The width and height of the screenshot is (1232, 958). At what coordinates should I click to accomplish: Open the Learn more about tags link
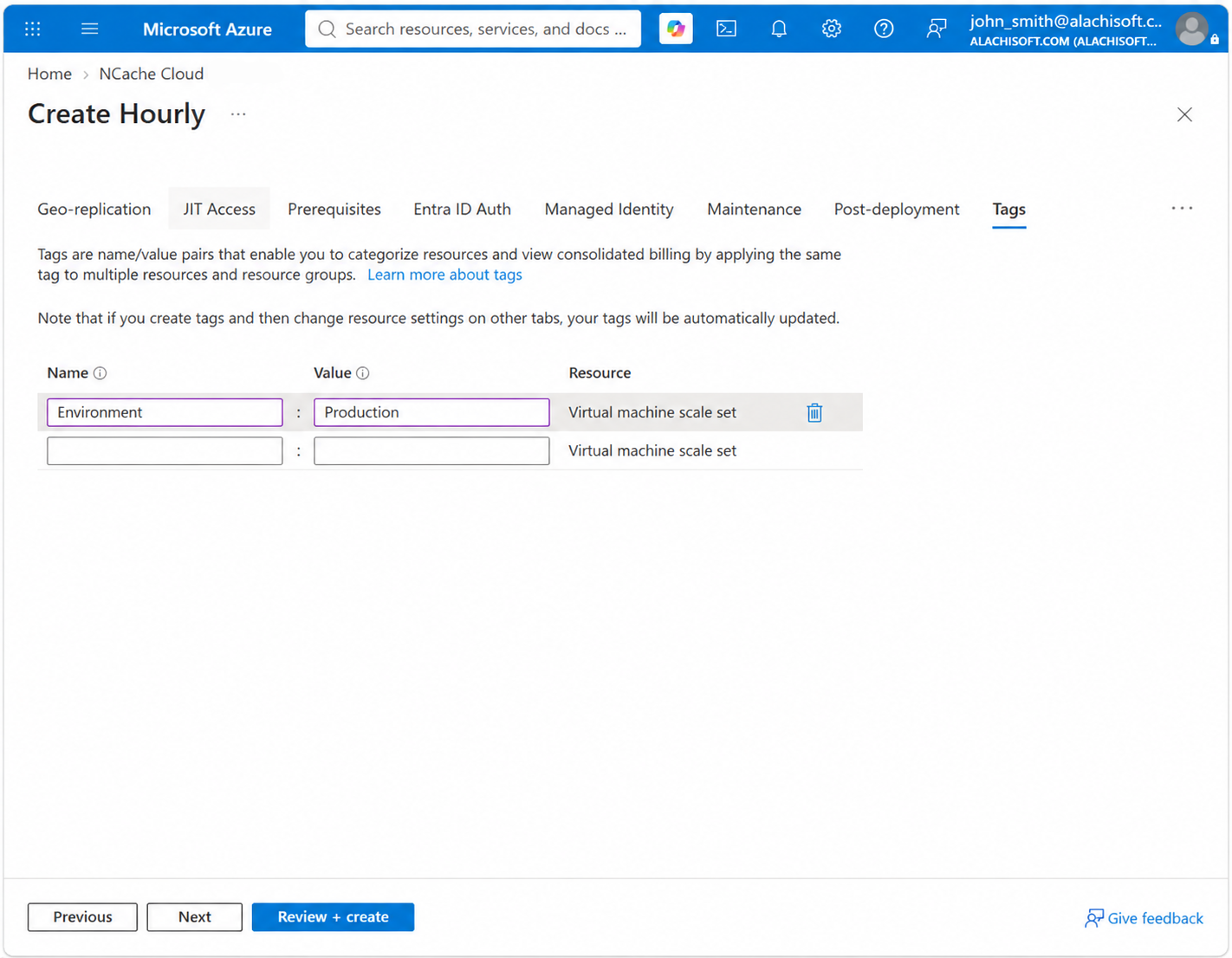(x=444, y=275)
